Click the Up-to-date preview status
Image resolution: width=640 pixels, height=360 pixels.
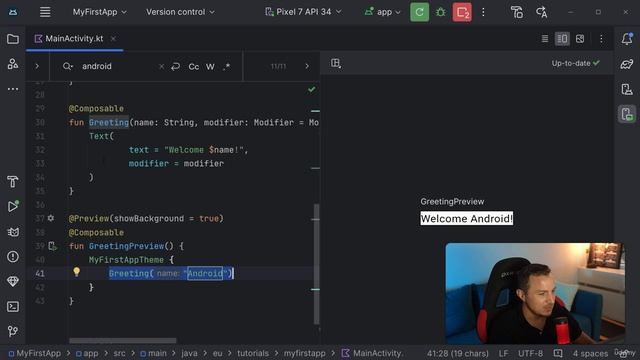click(x=576, y=63)
